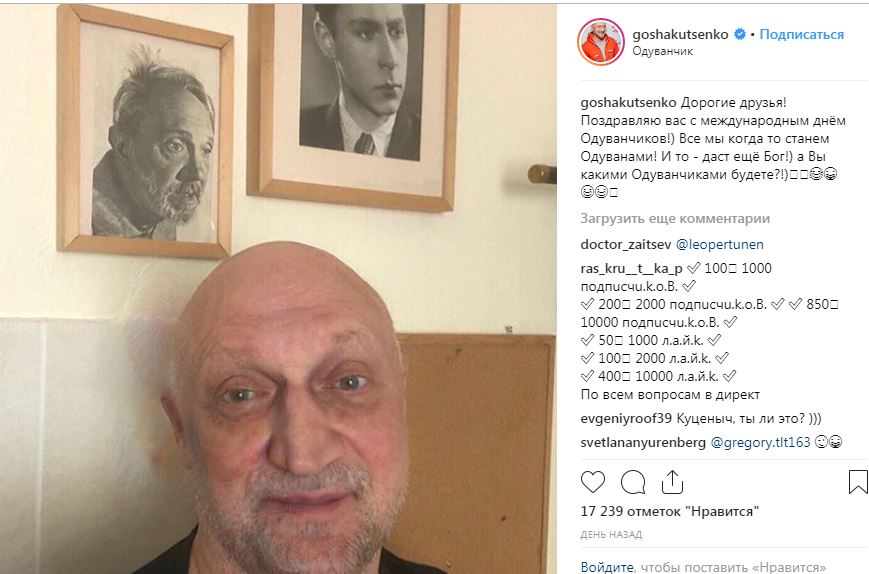Show the 17 239 likes list

click(669, 511)
